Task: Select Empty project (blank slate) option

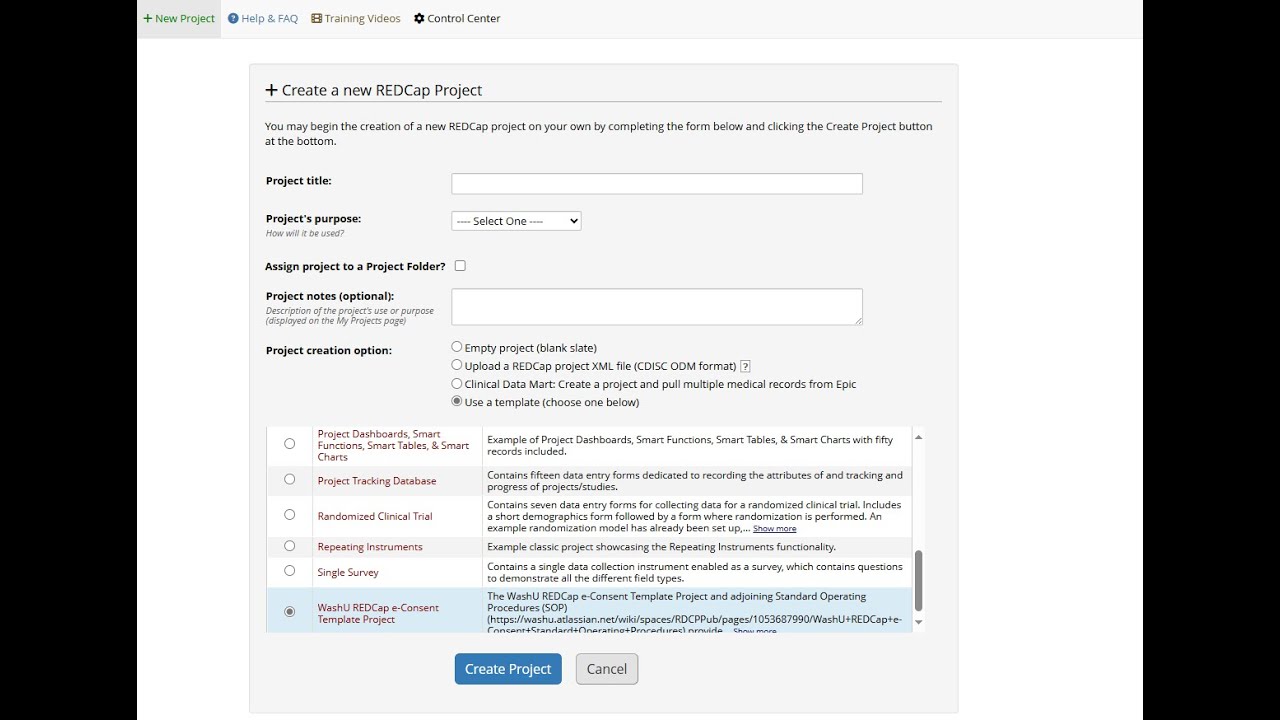Action: (x=457, y=347)
